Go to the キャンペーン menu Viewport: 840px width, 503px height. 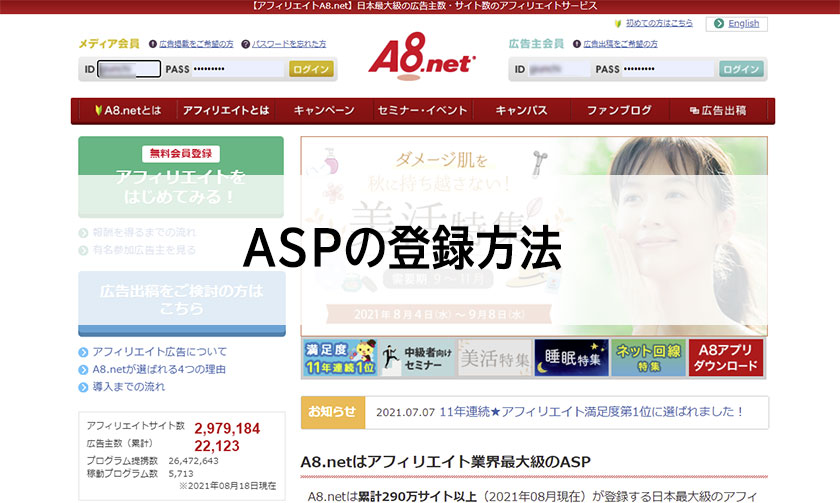324,111
